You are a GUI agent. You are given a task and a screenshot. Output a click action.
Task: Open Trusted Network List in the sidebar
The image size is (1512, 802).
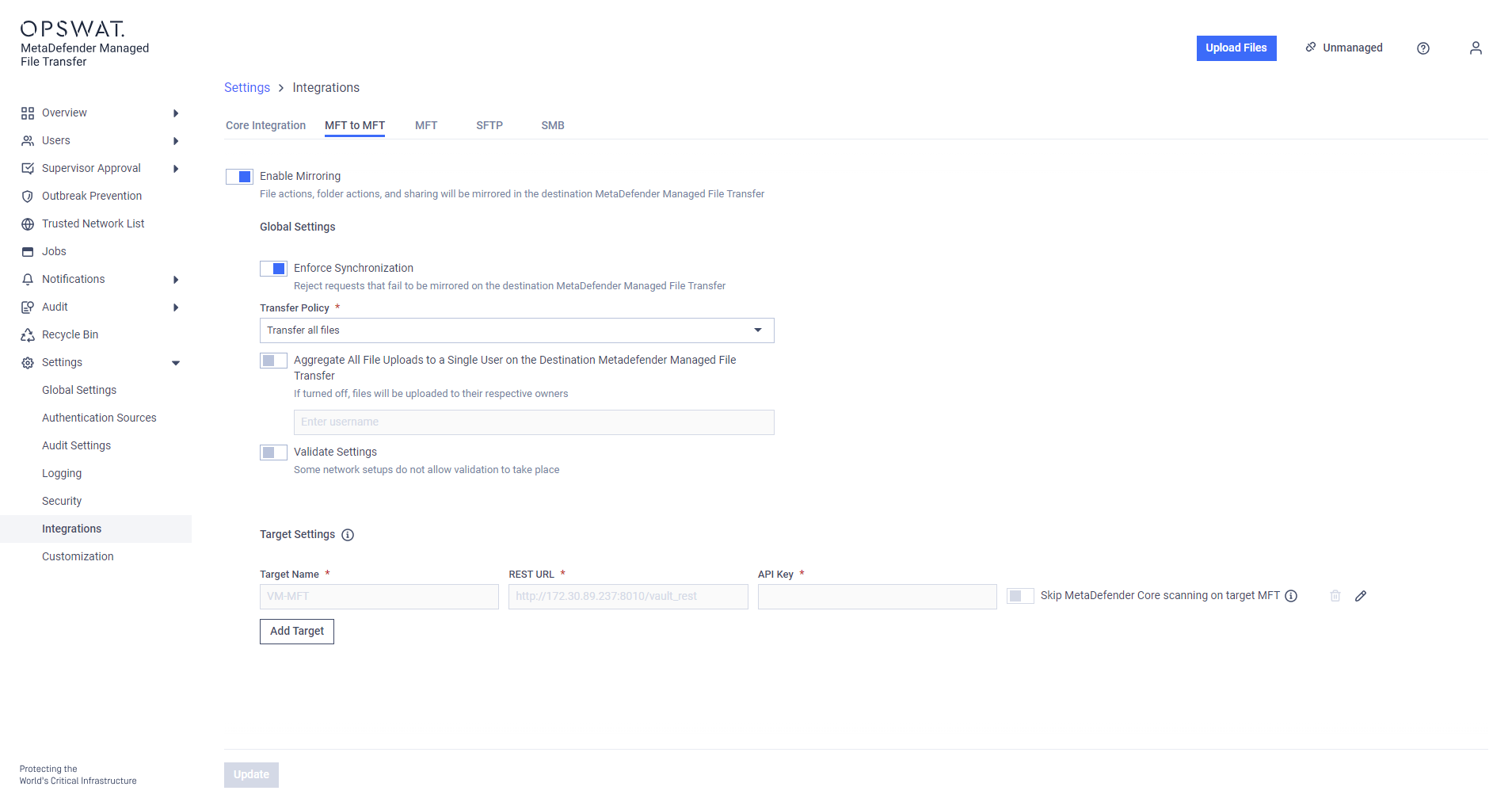click(x=93, y=223)
